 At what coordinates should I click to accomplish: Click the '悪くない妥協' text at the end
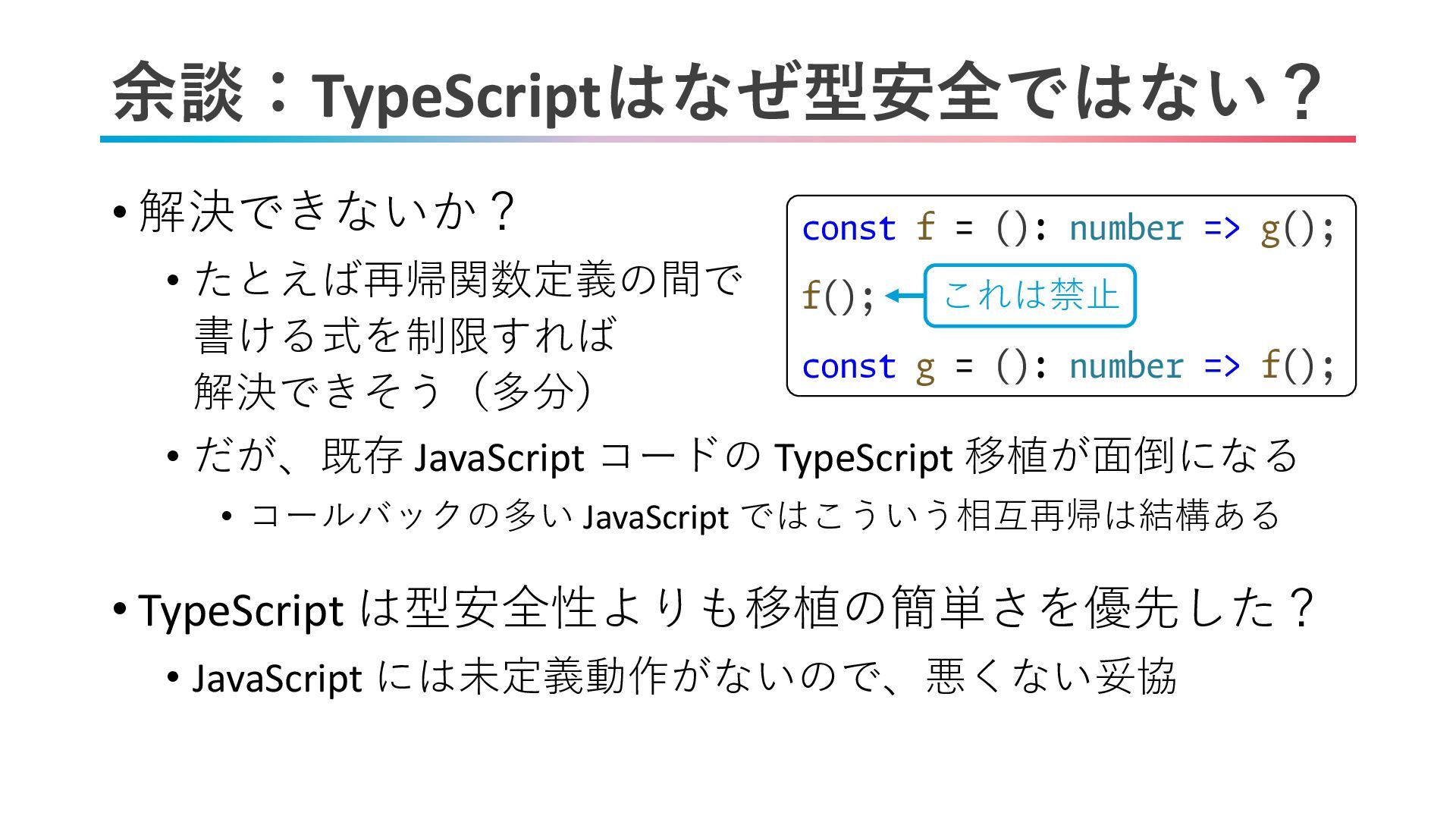1051,676
